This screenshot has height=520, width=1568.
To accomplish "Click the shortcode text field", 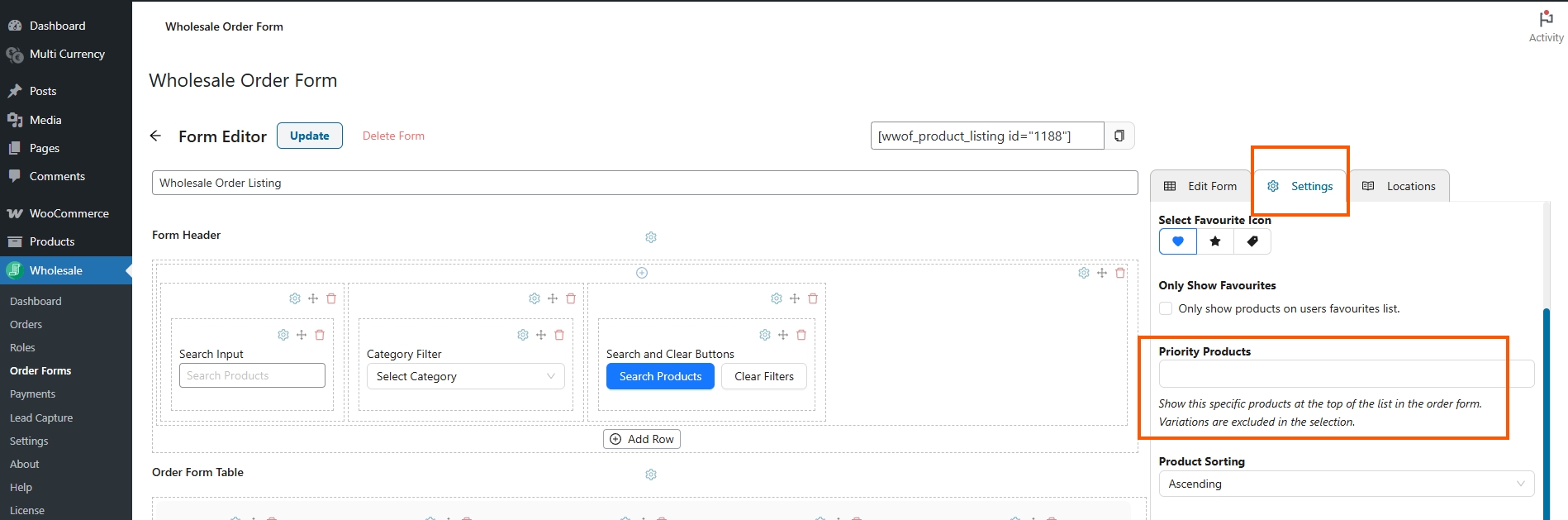I will pos(987,136).
